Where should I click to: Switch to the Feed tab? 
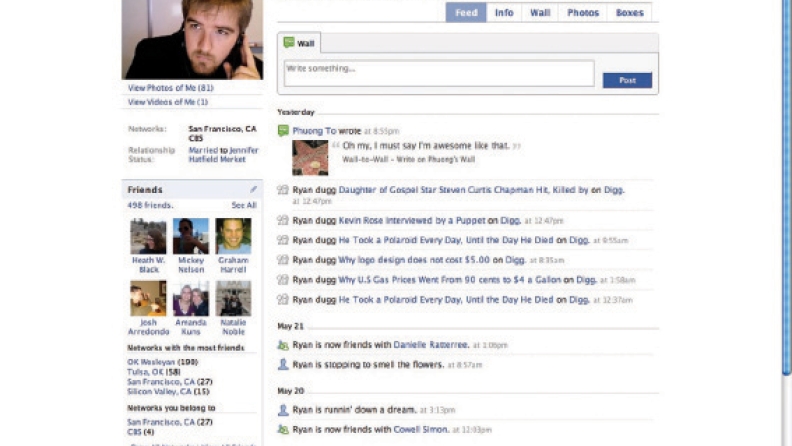[466, 13]
